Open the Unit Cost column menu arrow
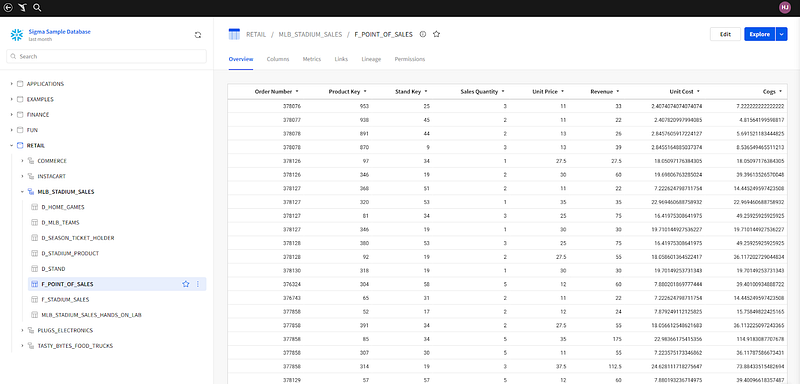The height and width of the screenshot is (384, 800). (698, 91)
